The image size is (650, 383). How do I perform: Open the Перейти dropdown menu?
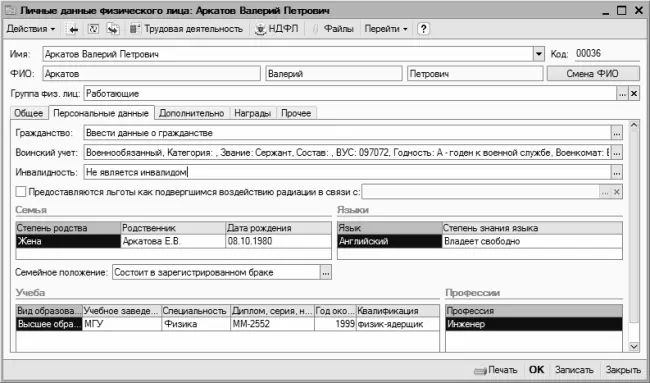point(386,29)
